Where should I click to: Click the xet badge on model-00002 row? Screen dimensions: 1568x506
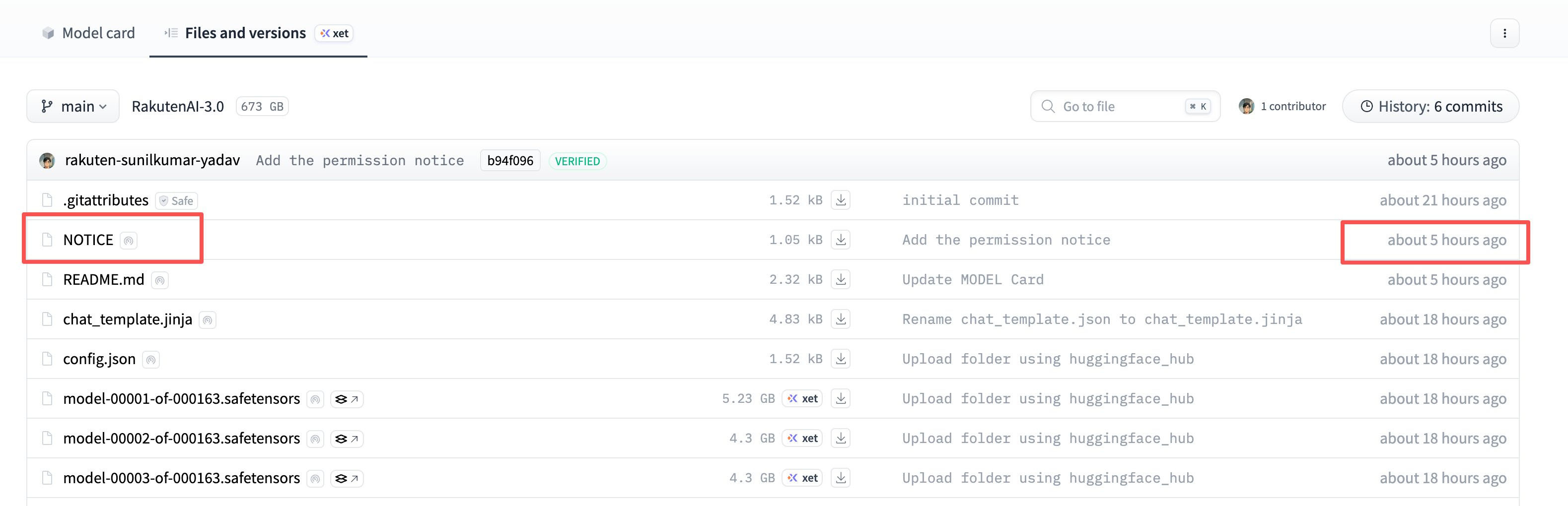[802, 438]
